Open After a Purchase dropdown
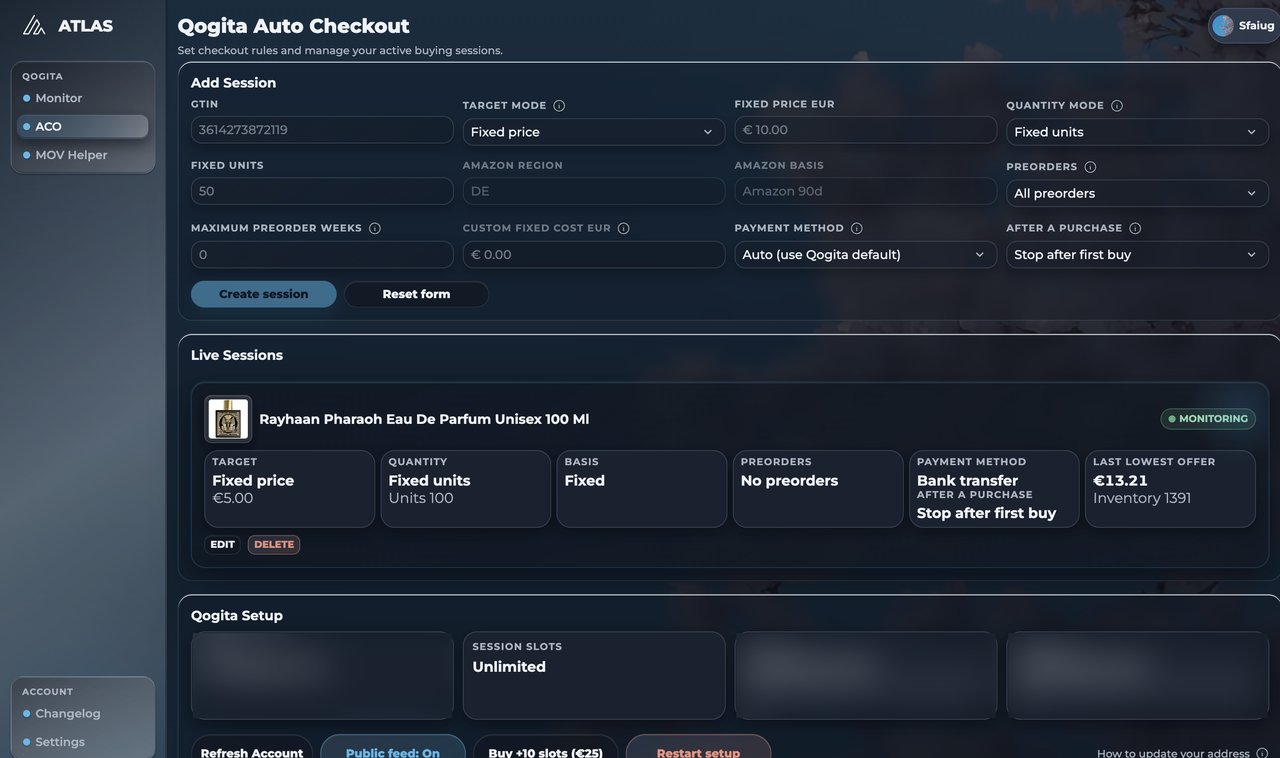1280x758 pixels. click(x=1137, y=255)
